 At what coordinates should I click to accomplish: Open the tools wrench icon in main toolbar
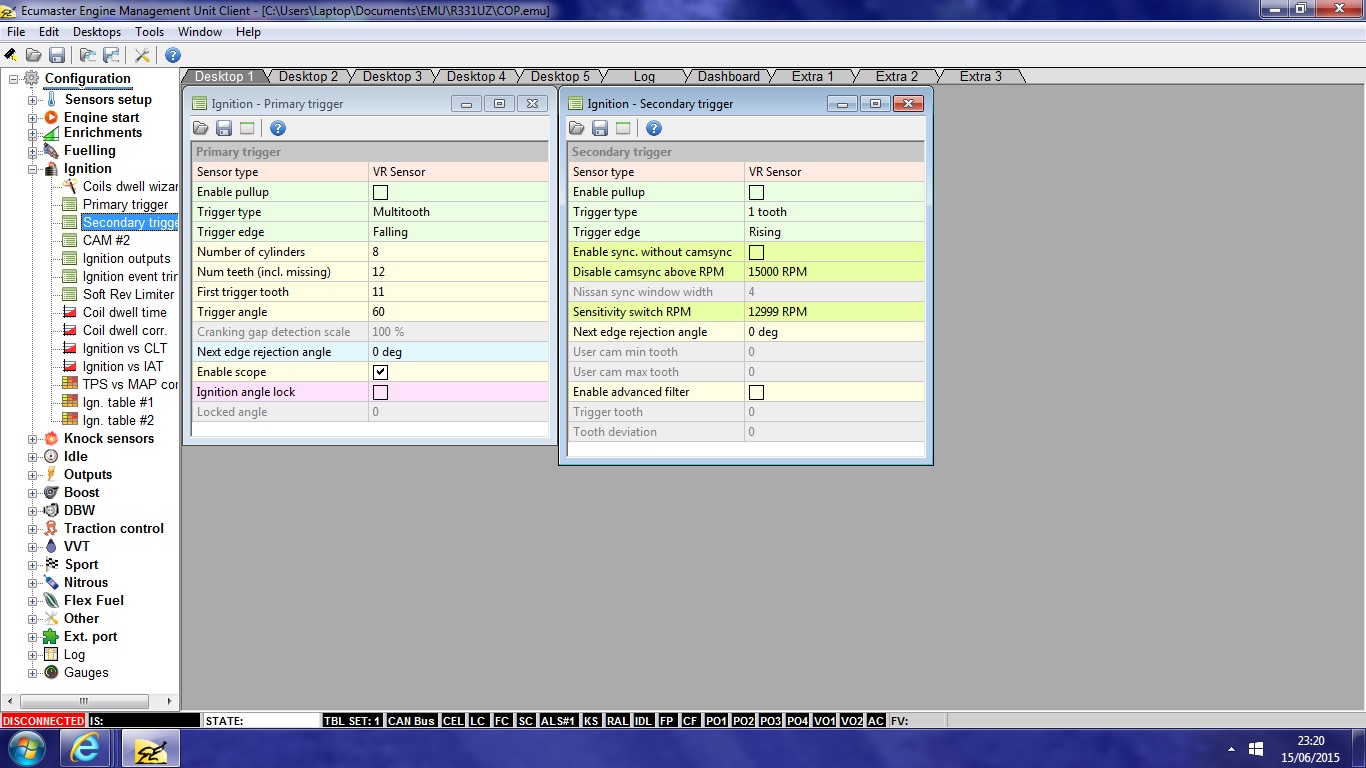[x=142, y=55]
